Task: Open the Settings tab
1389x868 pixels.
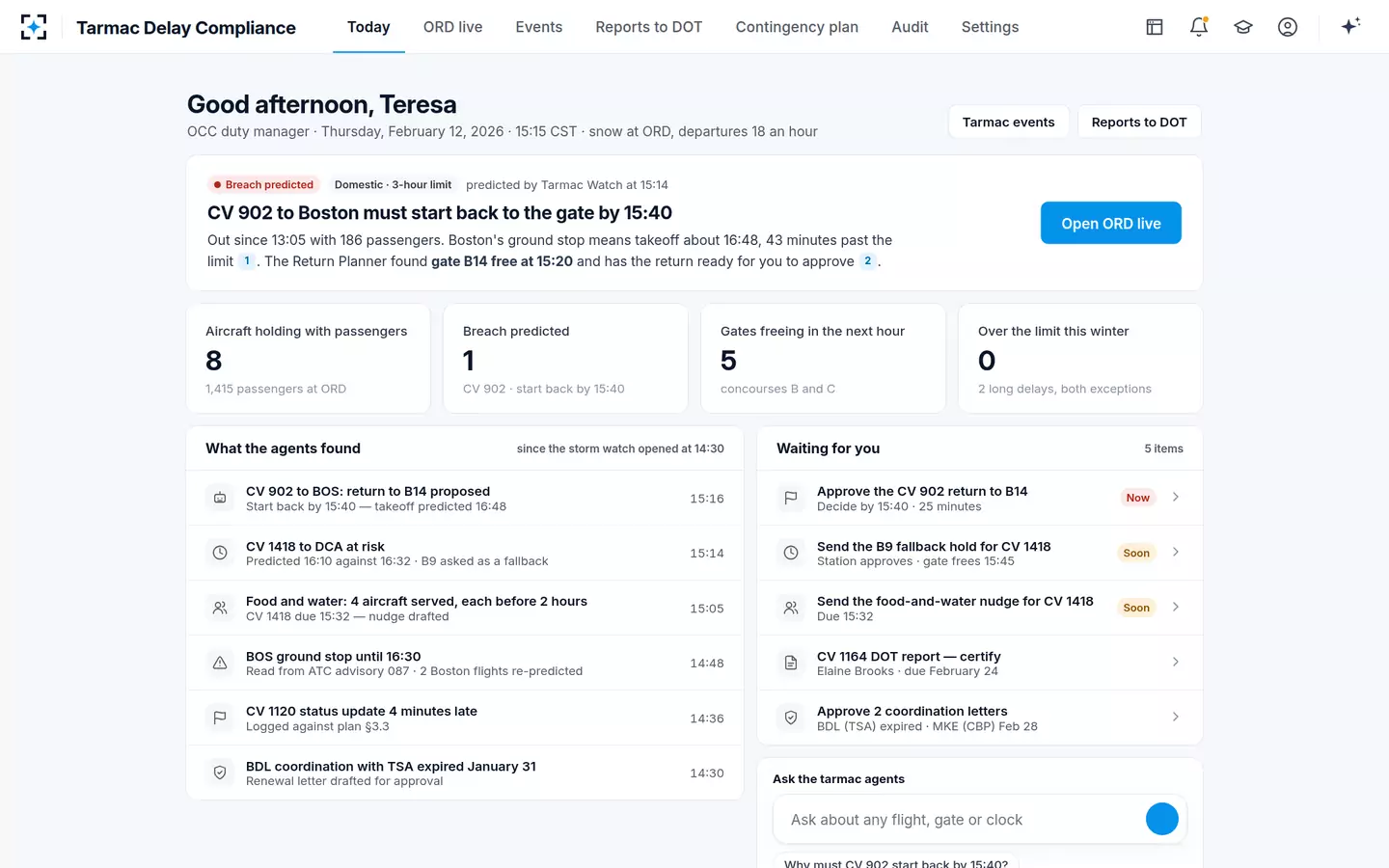Action: (990, 27)
